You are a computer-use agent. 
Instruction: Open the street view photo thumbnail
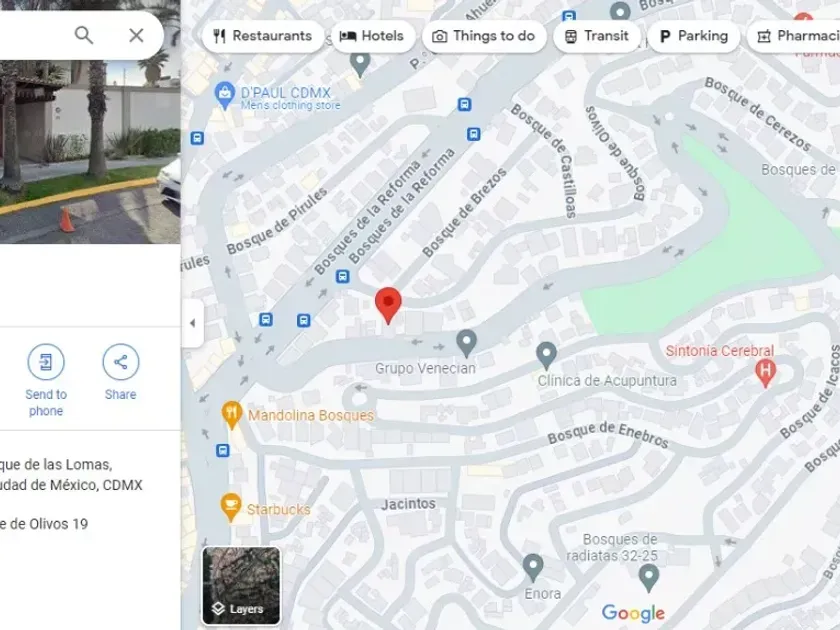[90, 152]
